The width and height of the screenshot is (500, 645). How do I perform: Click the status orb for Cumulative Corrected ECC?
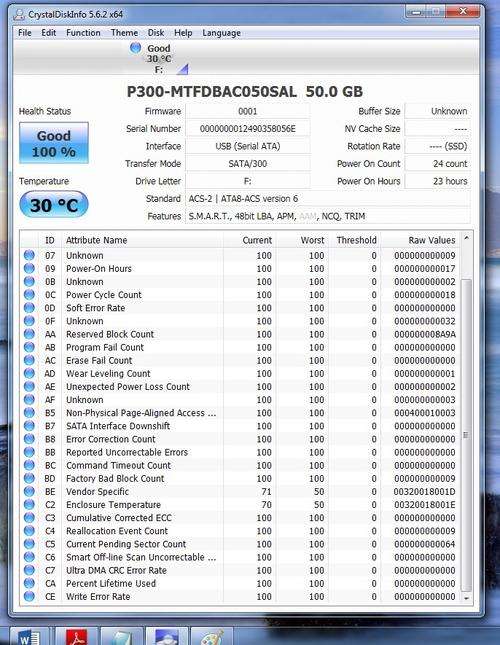(29, 517)
